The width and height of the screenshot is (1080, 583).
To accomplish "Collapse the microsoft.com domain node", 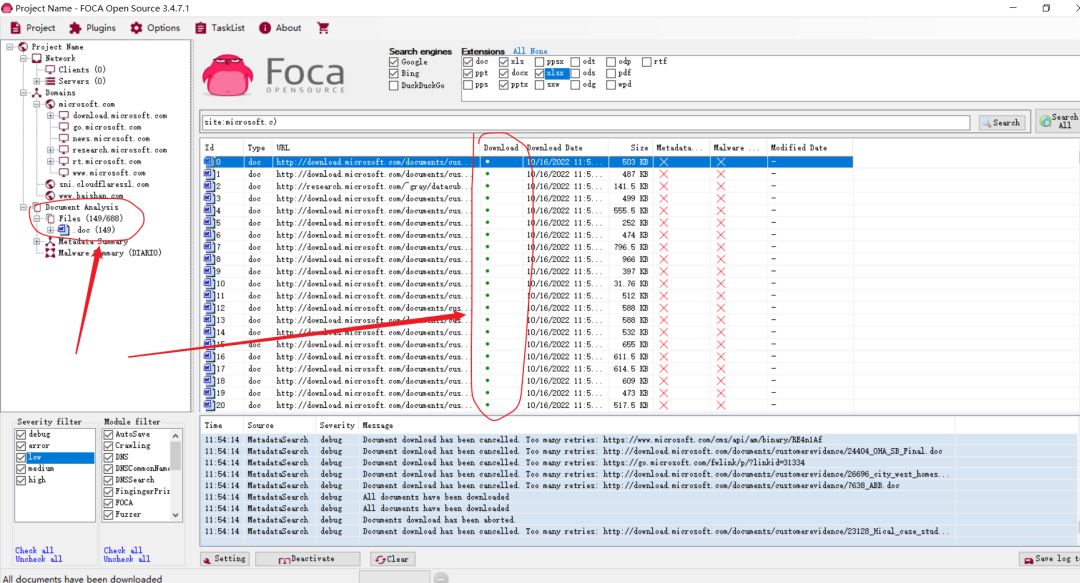I will point(37,104).
